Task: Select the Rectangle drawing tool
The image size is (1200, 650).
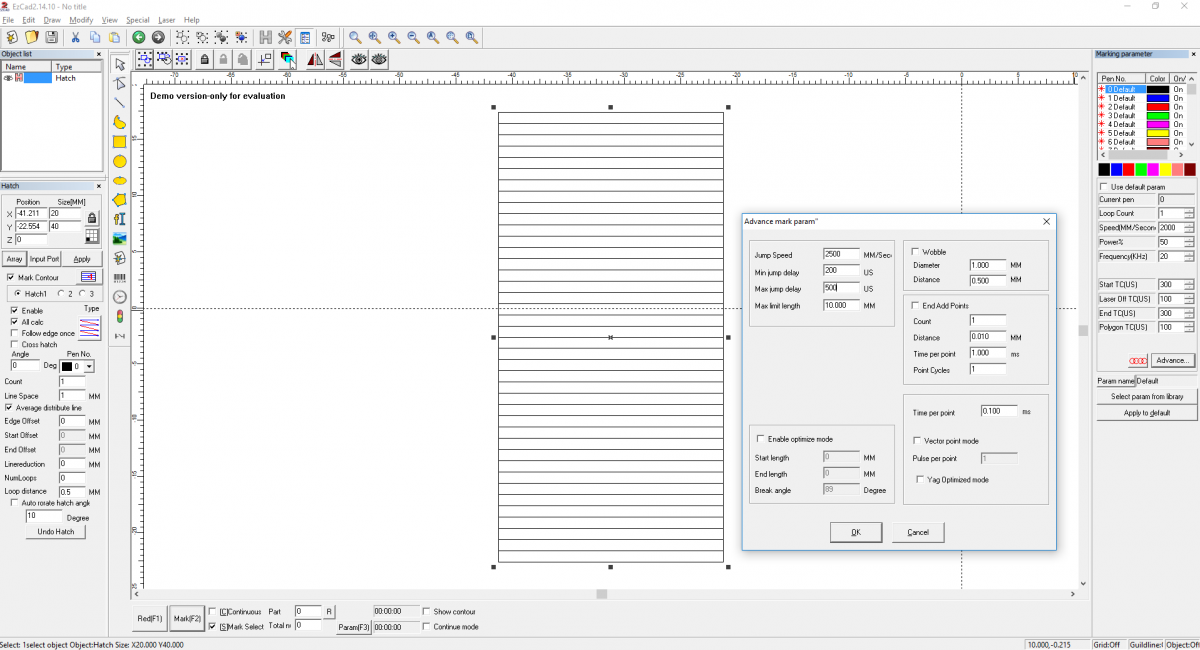Action: click(x=120, y=142)
